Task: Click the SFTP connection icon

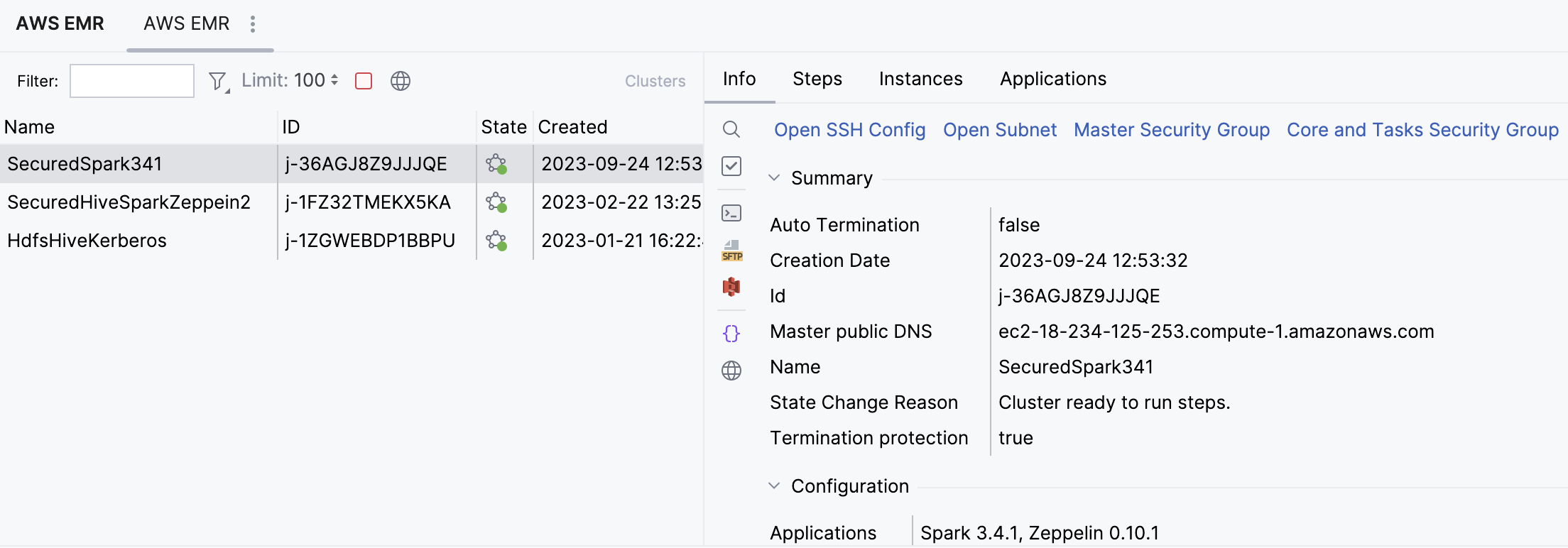Action: tap(731, 251)
